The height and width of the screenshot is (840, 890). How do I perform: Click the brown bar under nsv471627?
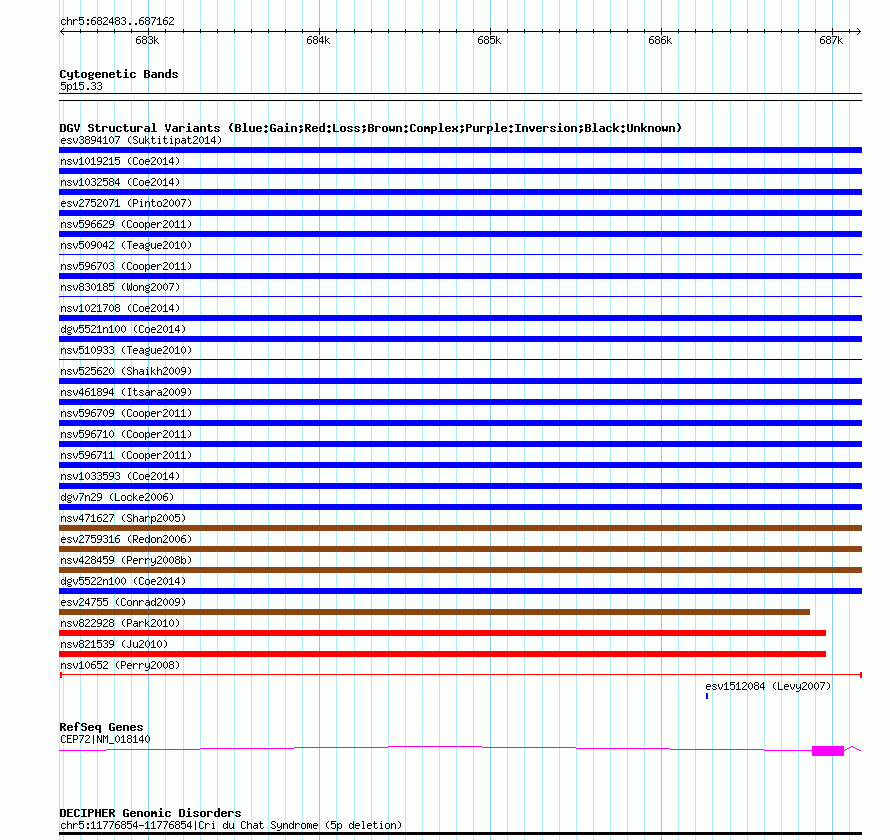(460, 528)
